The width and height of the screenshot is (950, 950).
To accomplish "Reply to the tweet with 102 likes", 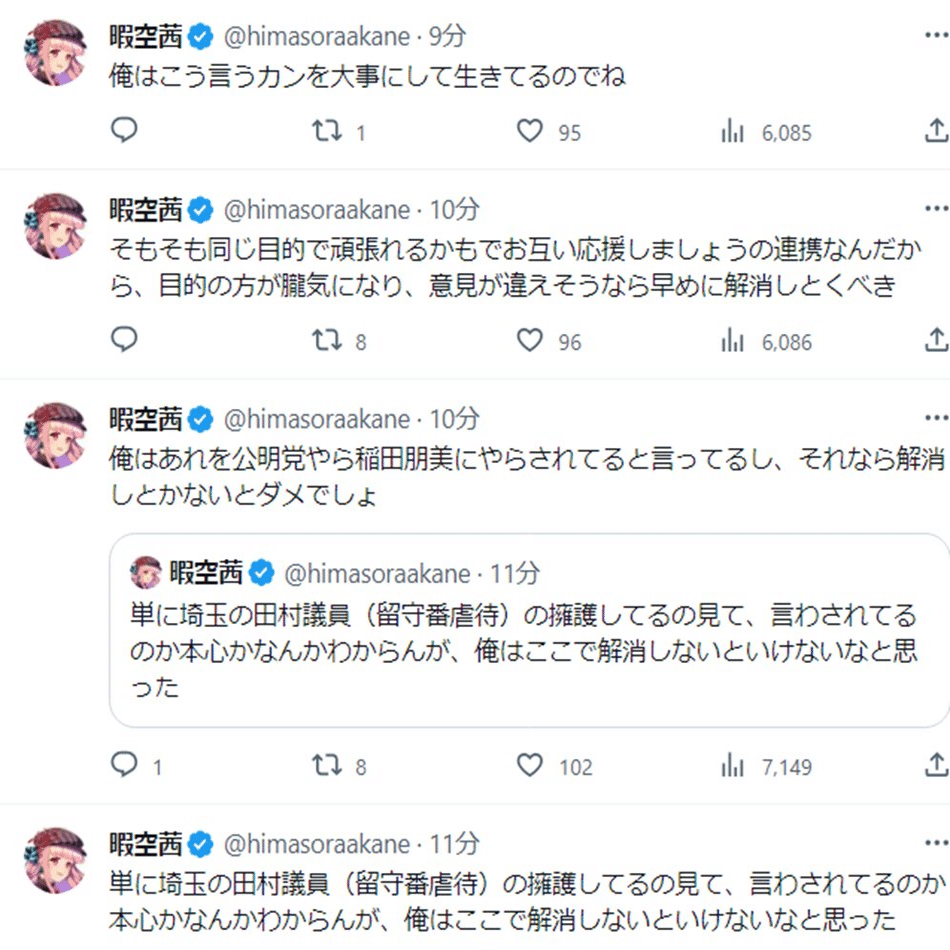I will tap(124, 766).
